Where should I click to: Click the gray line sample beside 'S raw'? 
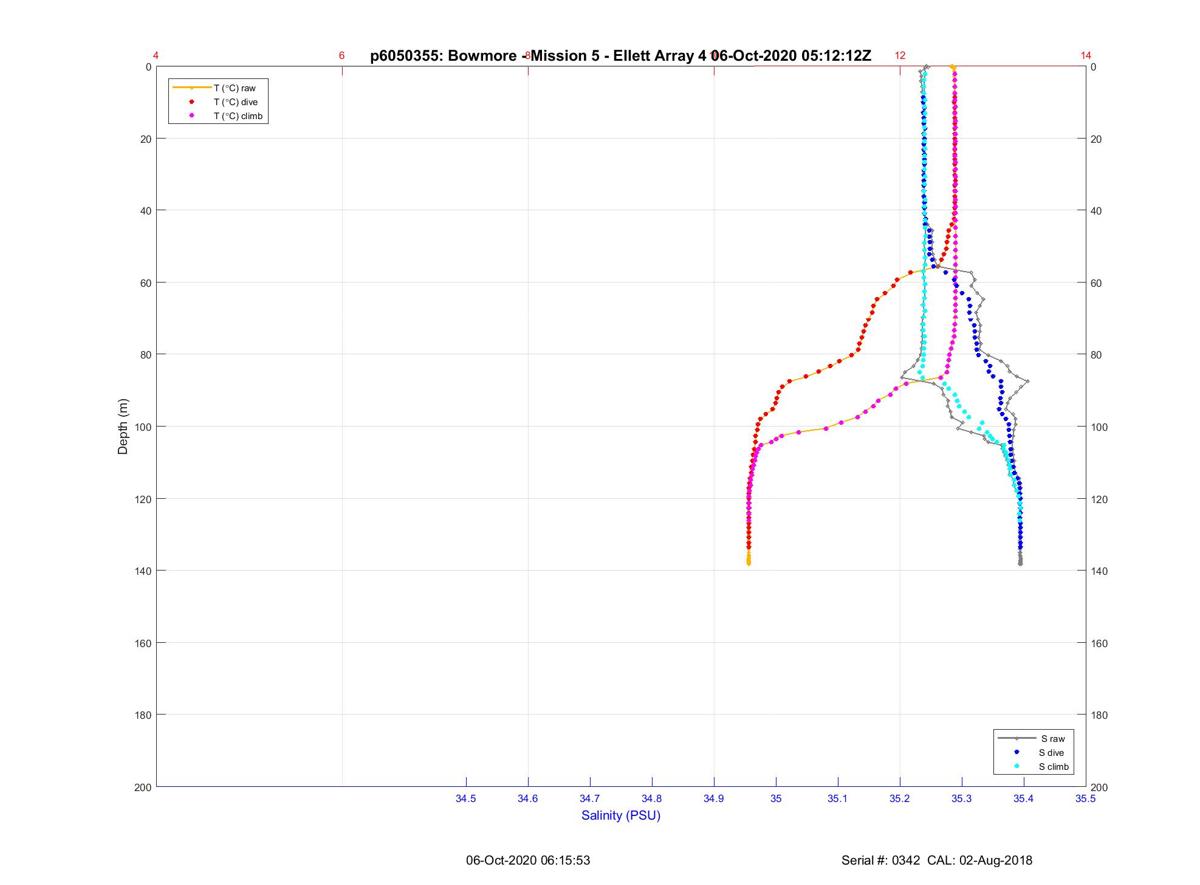(x=1017, y=738)
